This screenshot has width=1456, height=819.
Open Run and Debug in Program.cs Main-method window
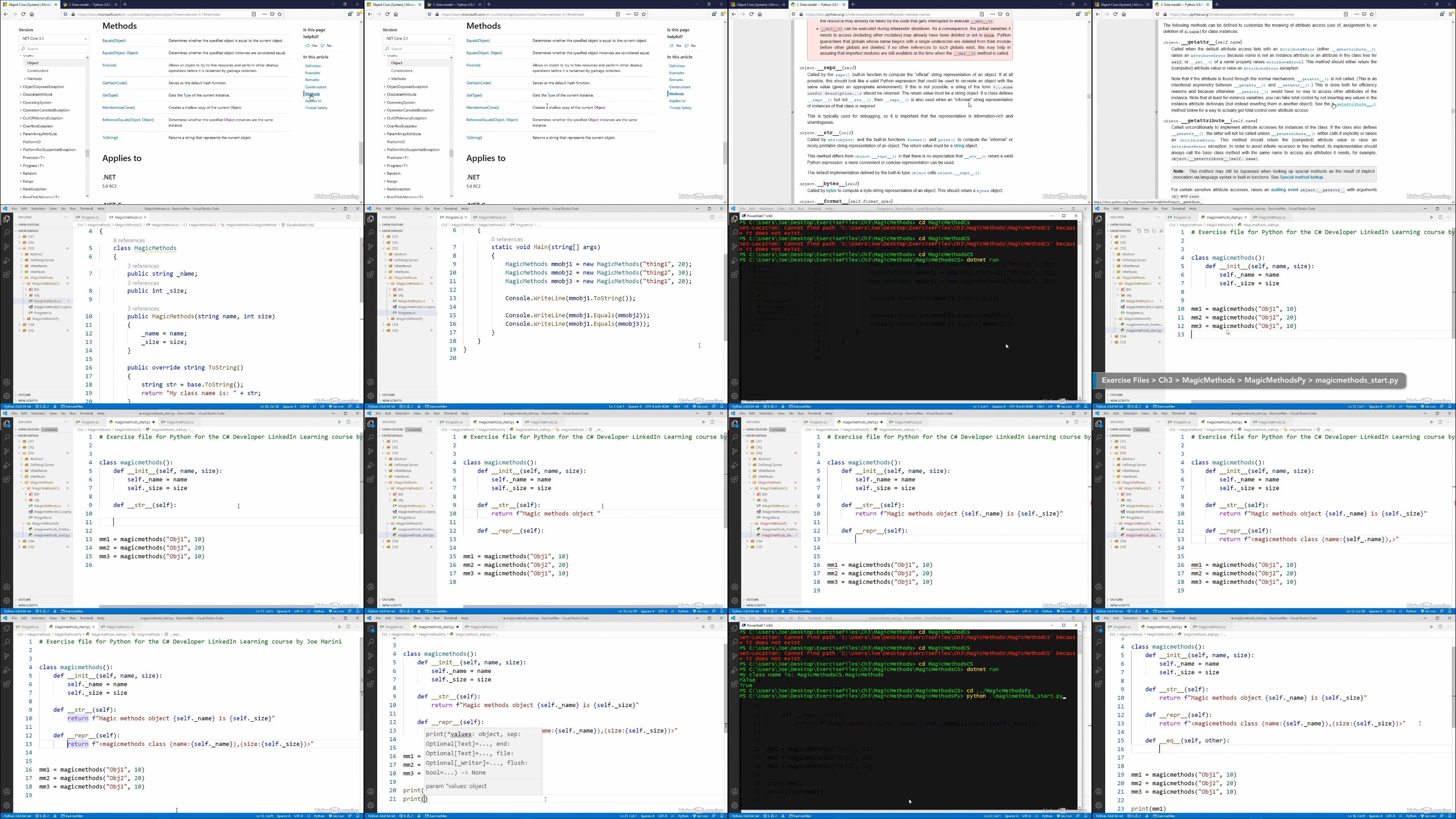[x=370, y=261]
